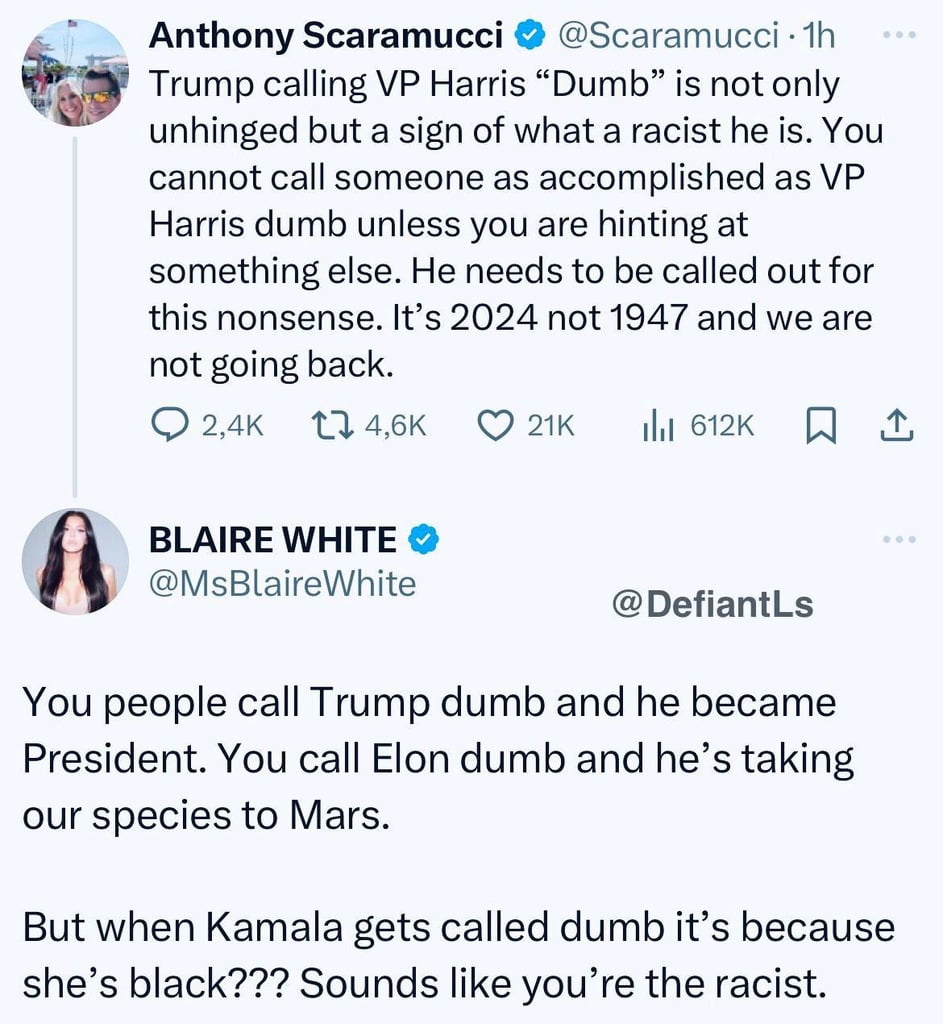The image size is (943, 1024).
Task: View tweet analytics bar chart icon
Action: pyautogui.click(x=655, y=427)
